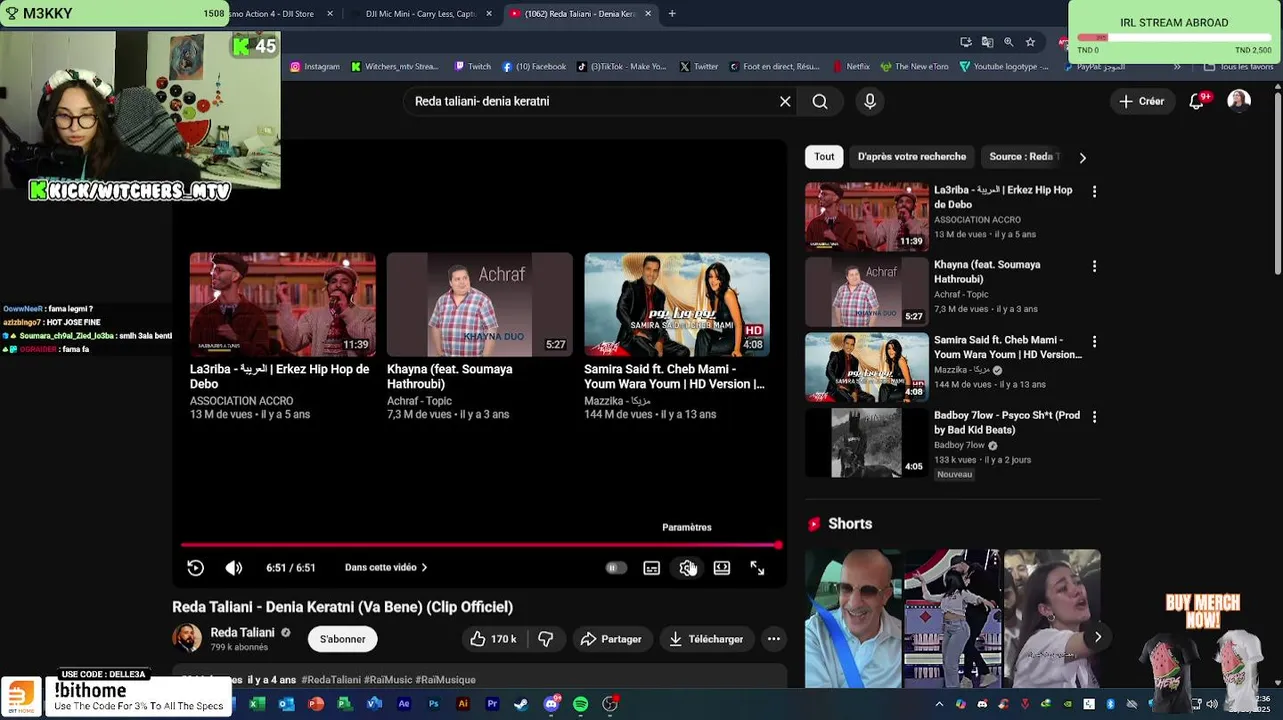Open the Instagram bookmark
1283x720 pixels.
click(315, 67)
